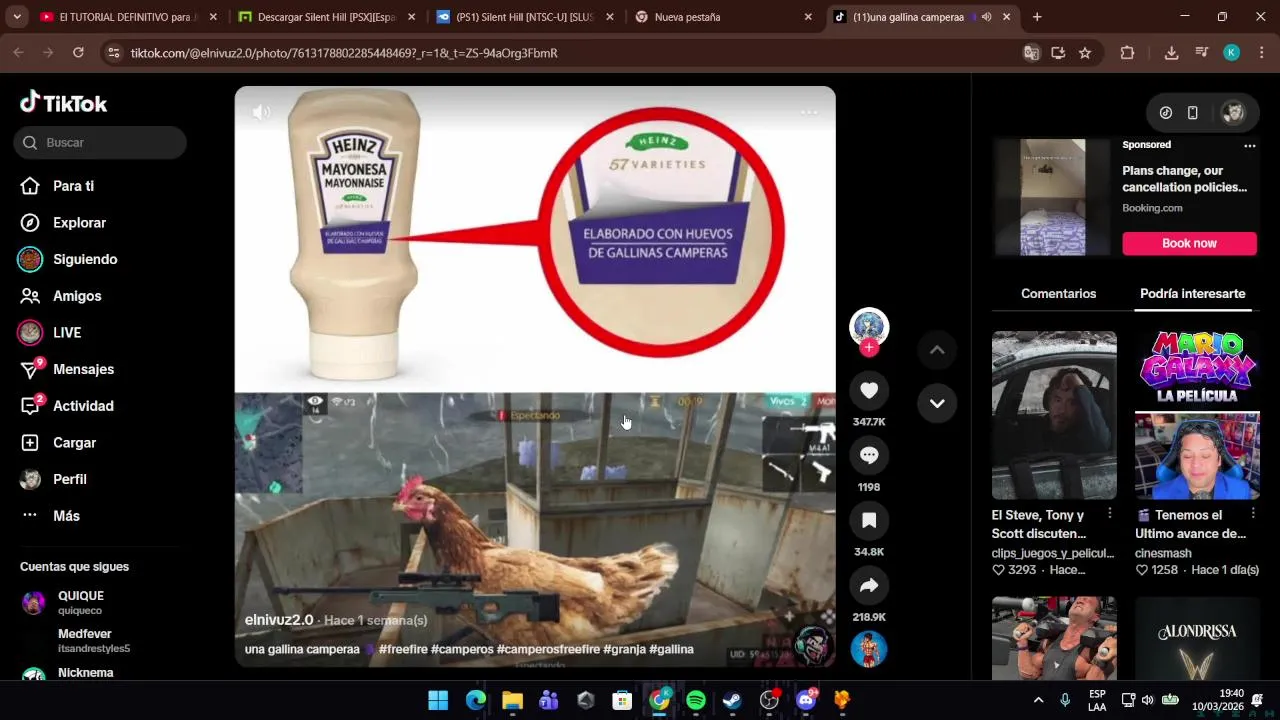Click the #gallina hashtag

[x=671, y=649]
